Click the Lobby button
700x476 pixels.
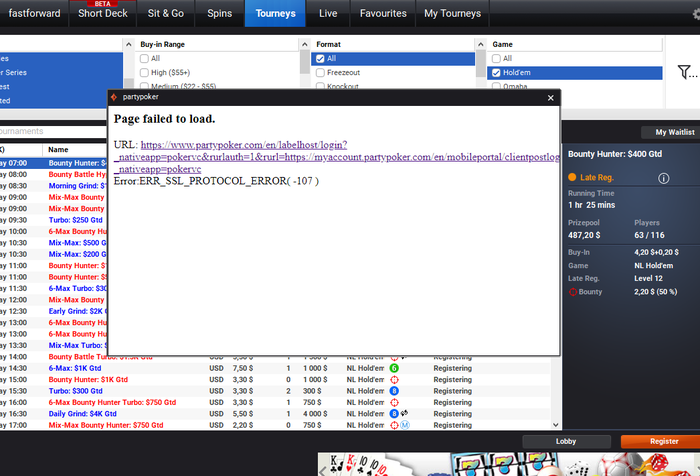566,442
